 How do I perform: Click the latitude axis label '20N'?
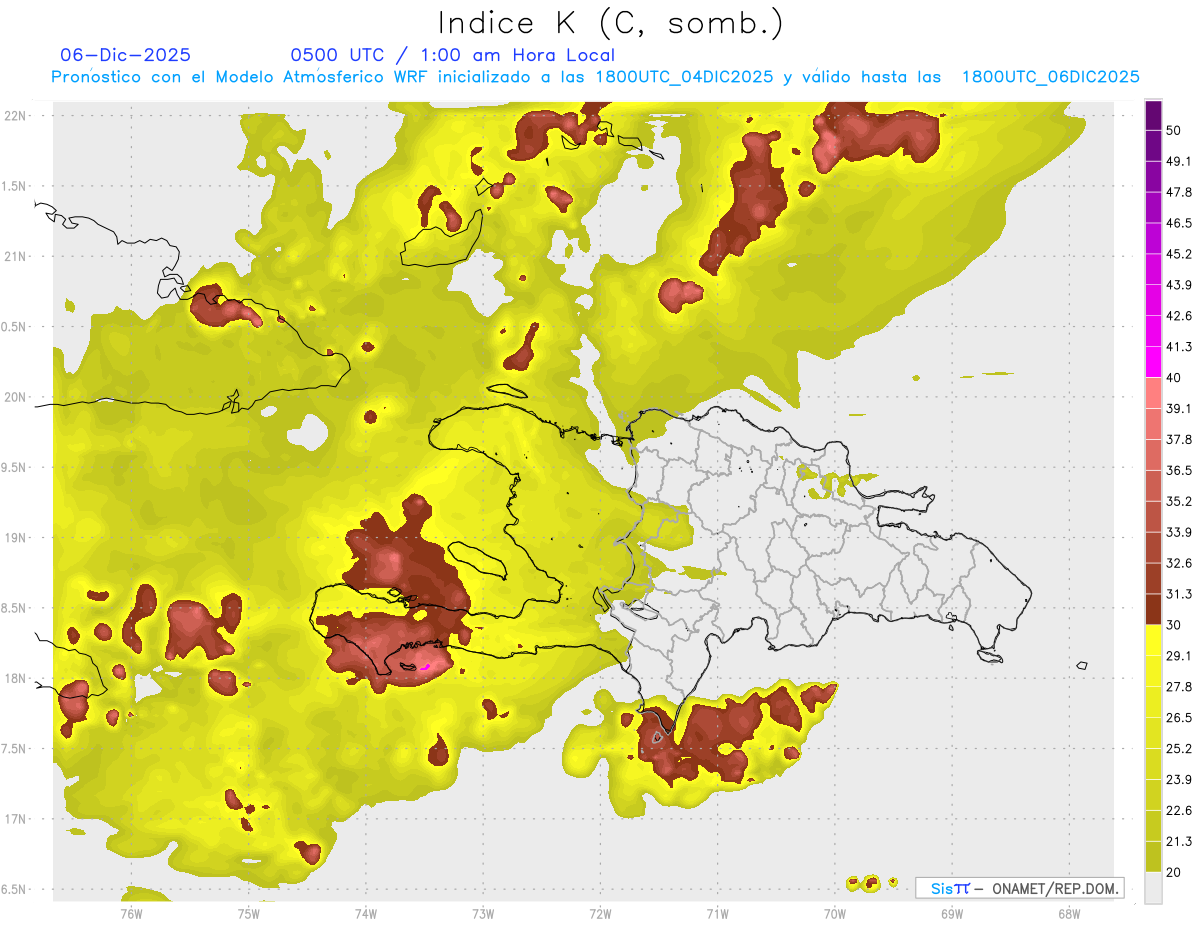[15, 397]
